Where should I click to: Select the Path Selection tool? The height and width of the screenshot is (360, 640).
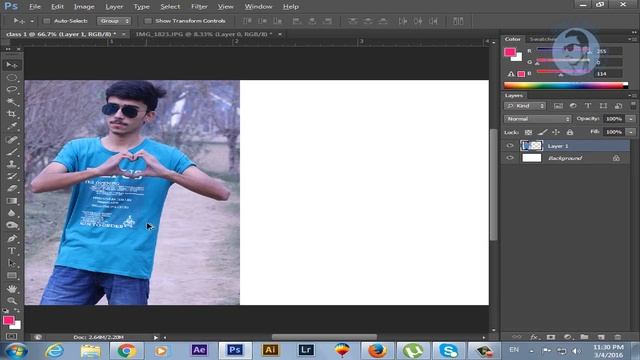pos(11,263)
